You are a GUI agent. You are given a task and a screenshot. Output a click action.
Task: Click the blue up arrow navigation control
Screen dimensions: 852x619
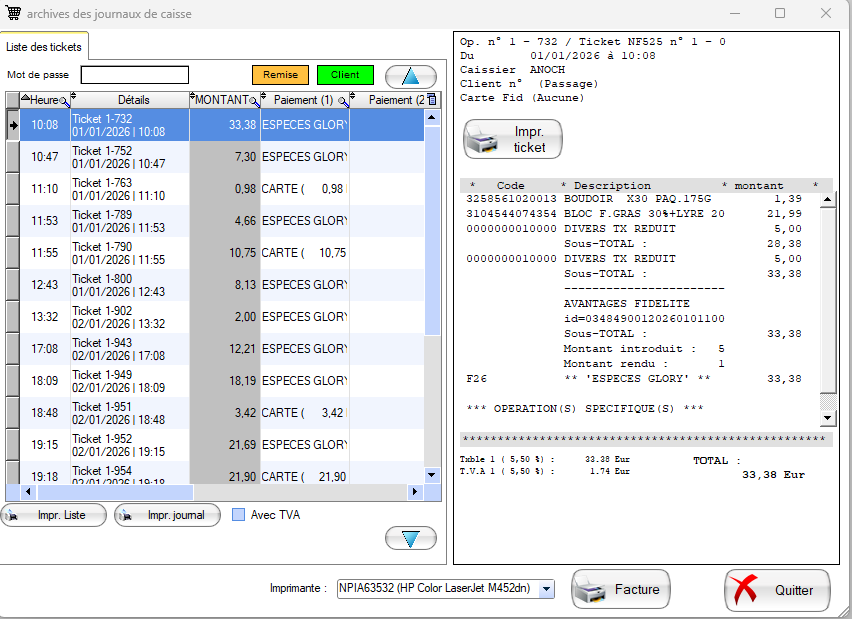click(x=410, y=76)
